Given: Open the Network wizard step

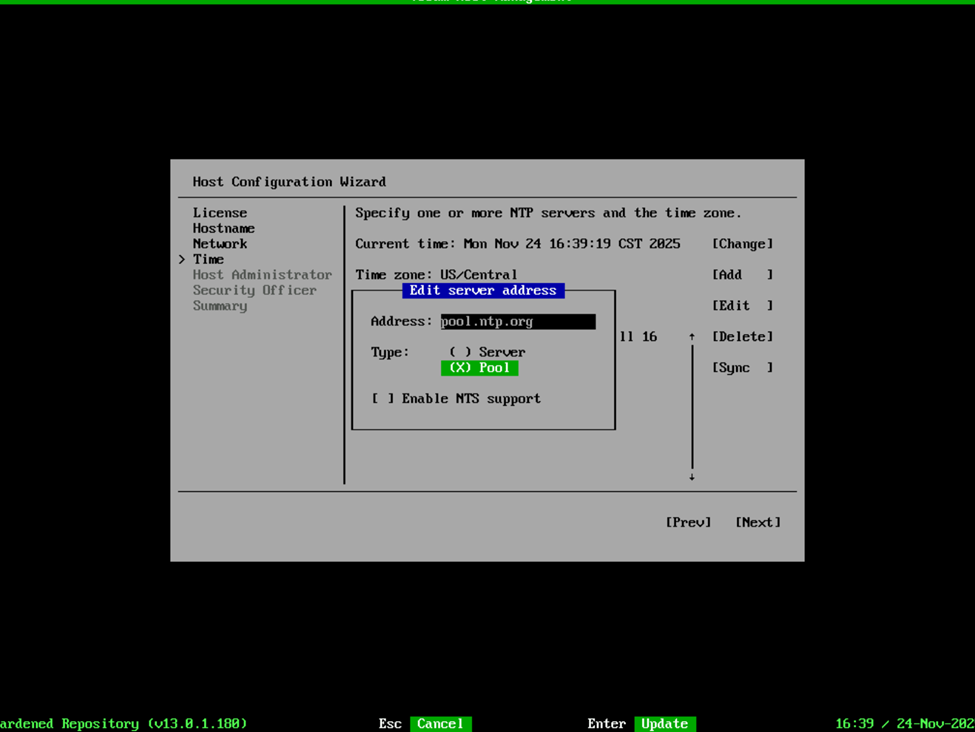Looking at the screenshot, I should 220,244.
